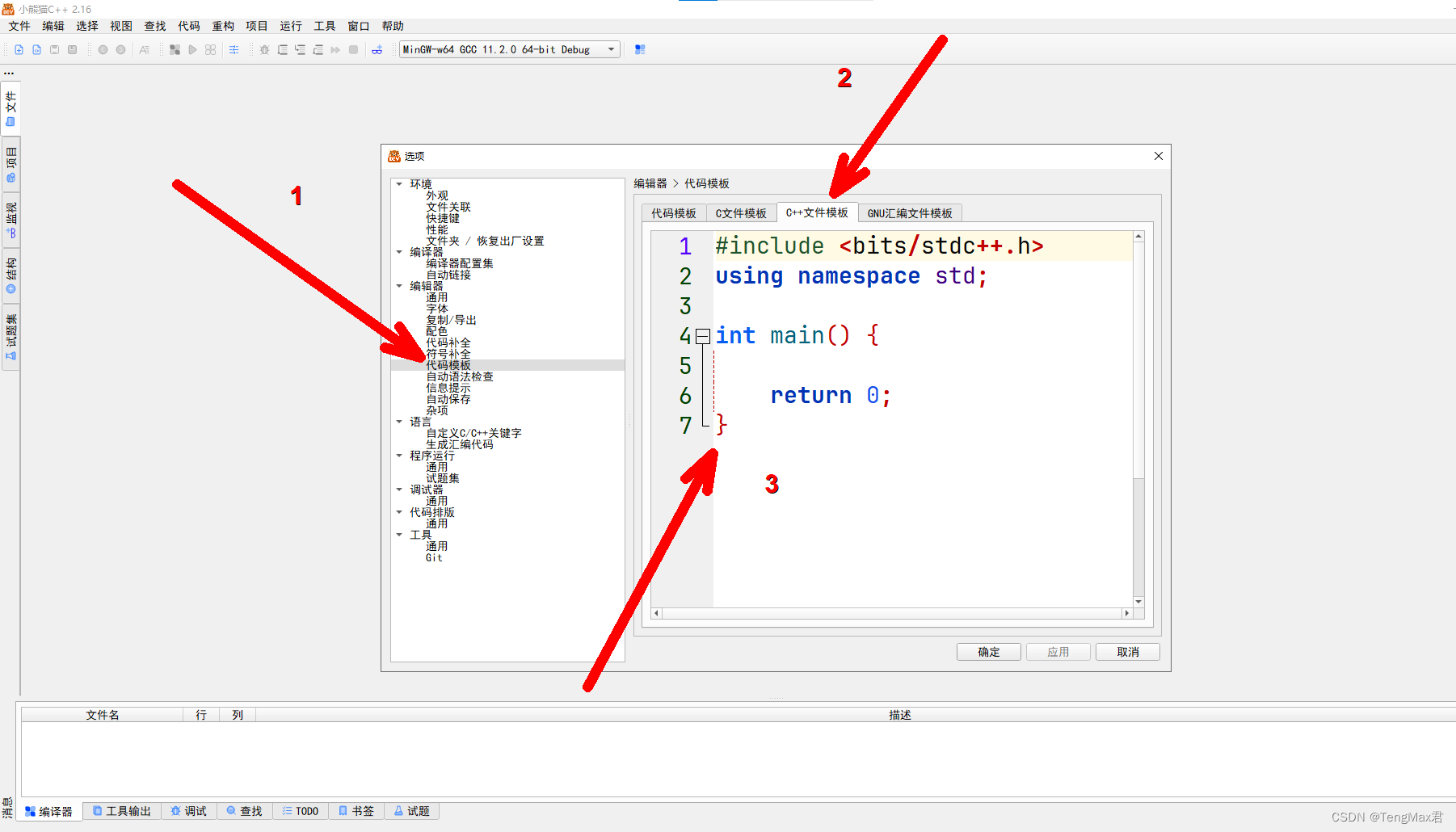Click the Reformat Code toolbar icon

[x=145, y=50]
